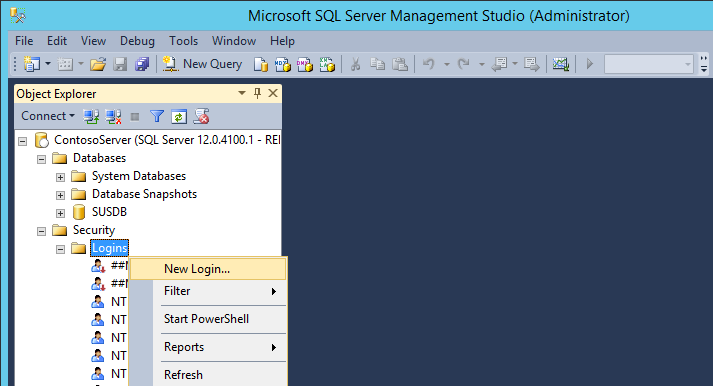713x386 pixels.
Task: Collapse the Logins folder
Action: pyautogui.click(x=60, y=249)
